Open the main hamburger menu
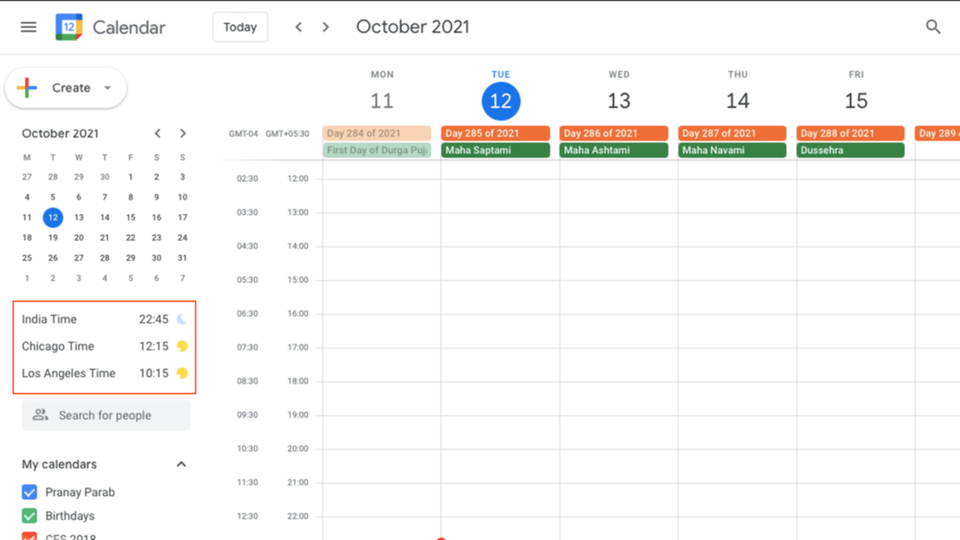The width and height of the screenshot is (960, 540). tap(28, 27)
